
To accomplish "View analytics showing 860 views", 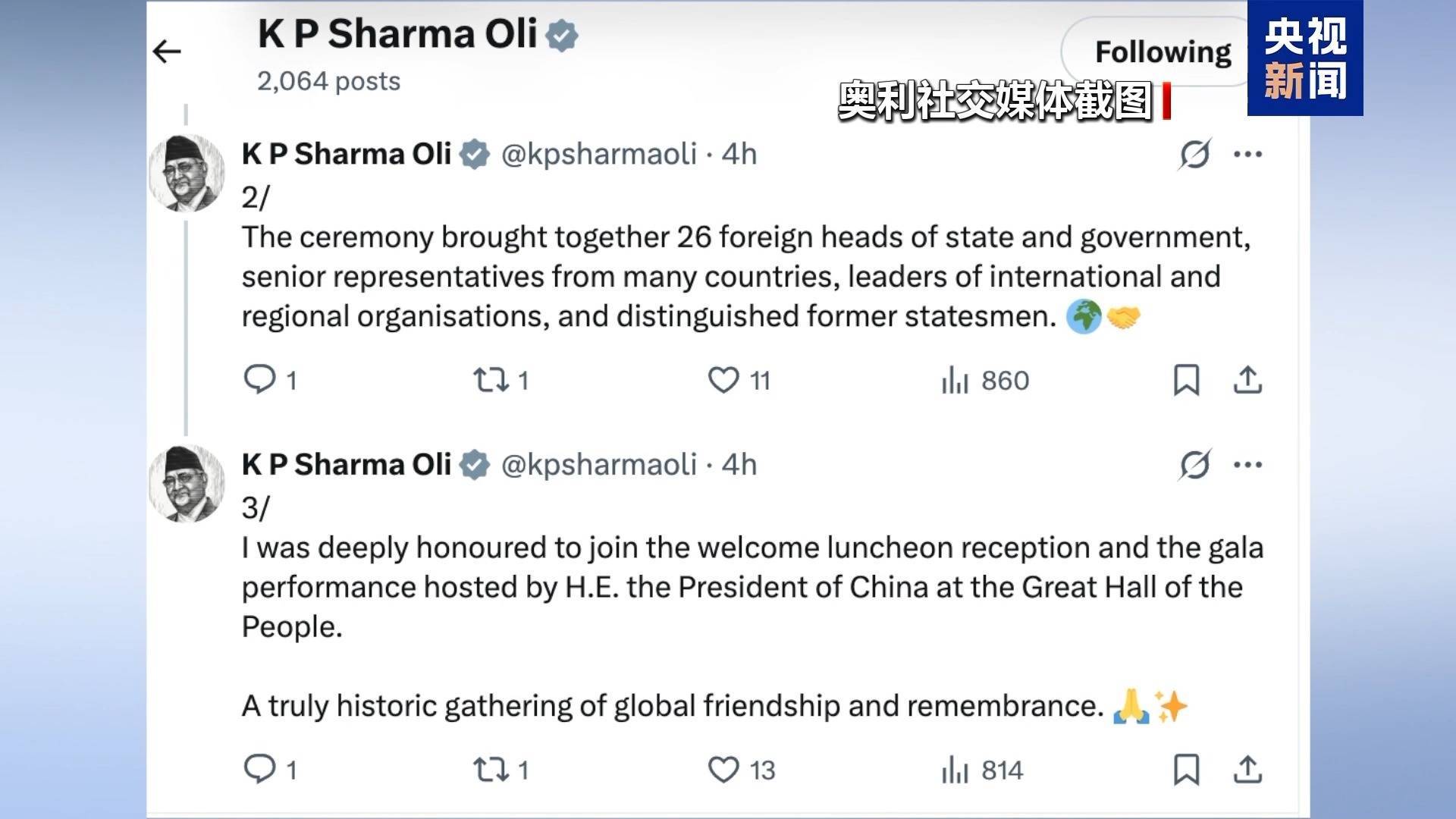I will coord(955,380).
